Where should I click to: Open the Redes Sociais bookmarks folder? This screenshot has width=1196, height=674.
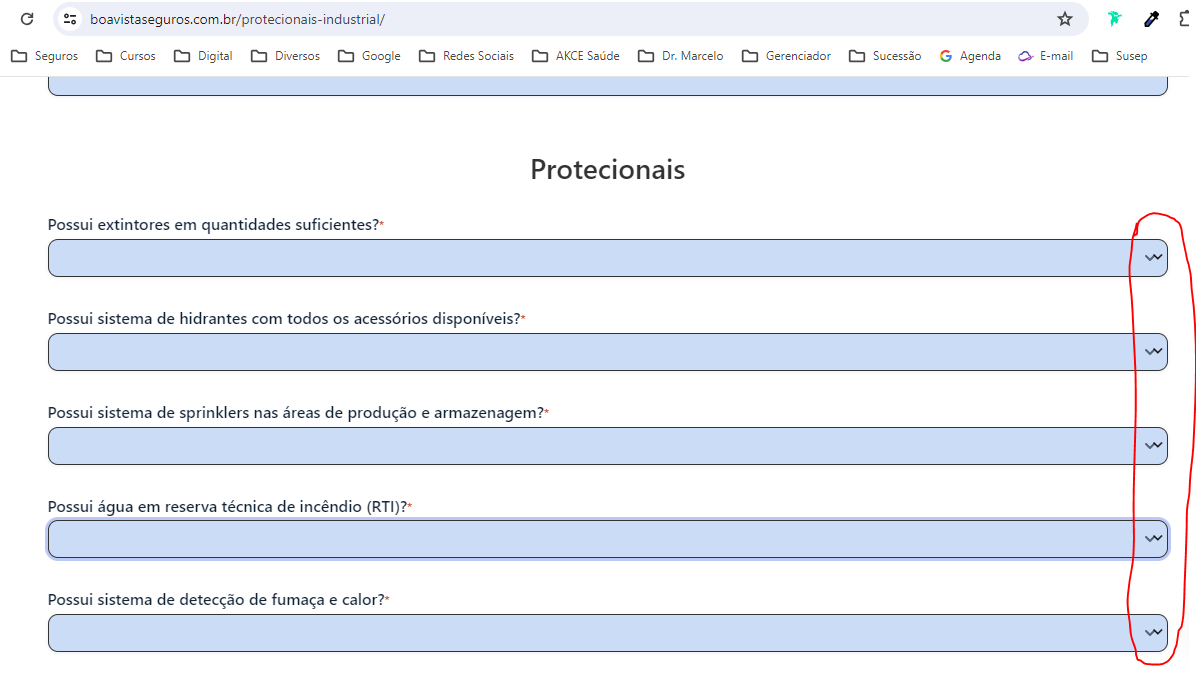point(466,56)
